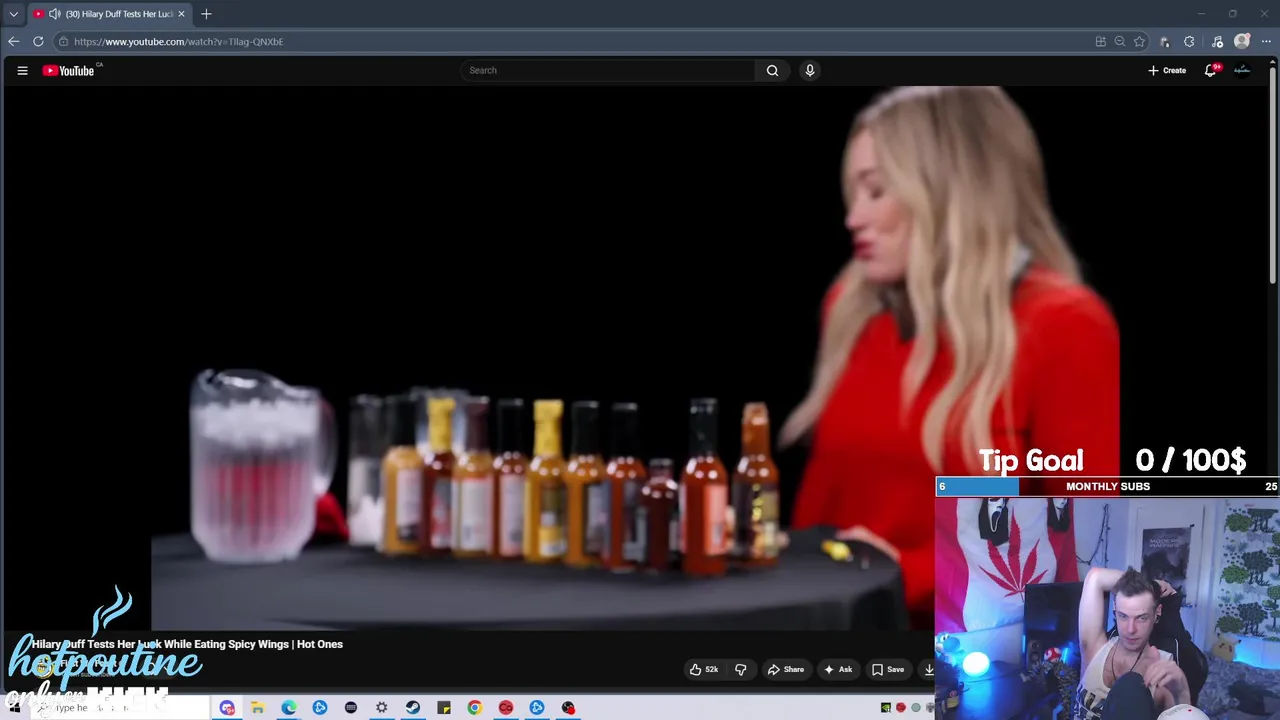This screenshot has width=1280, height=720.
Task: Open YouTube notifications bell
Action: pyautogui.click(x=1211, y=70)
